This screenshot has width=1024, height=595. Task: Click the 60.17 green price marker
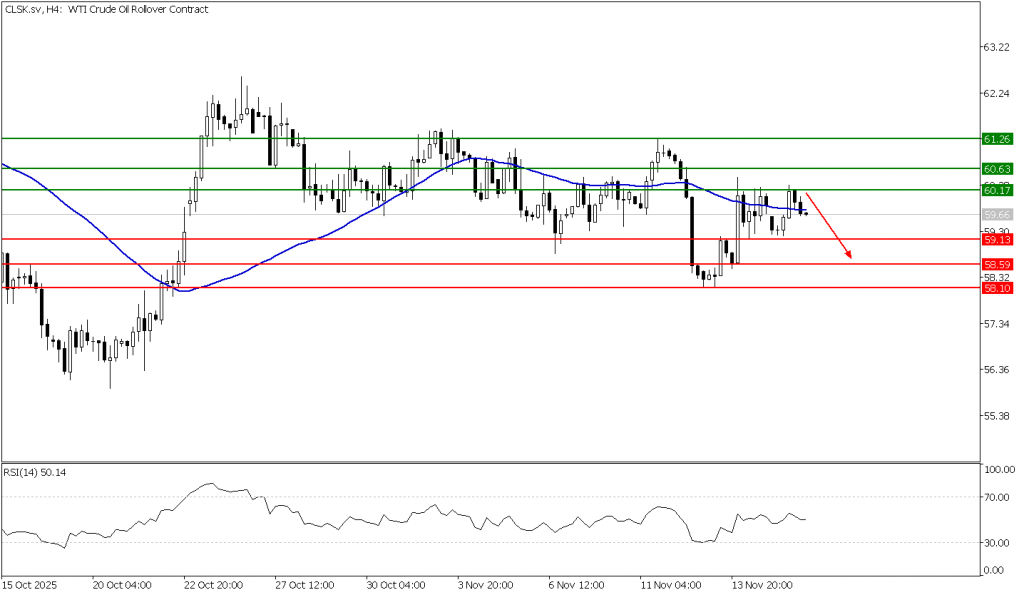997,191
